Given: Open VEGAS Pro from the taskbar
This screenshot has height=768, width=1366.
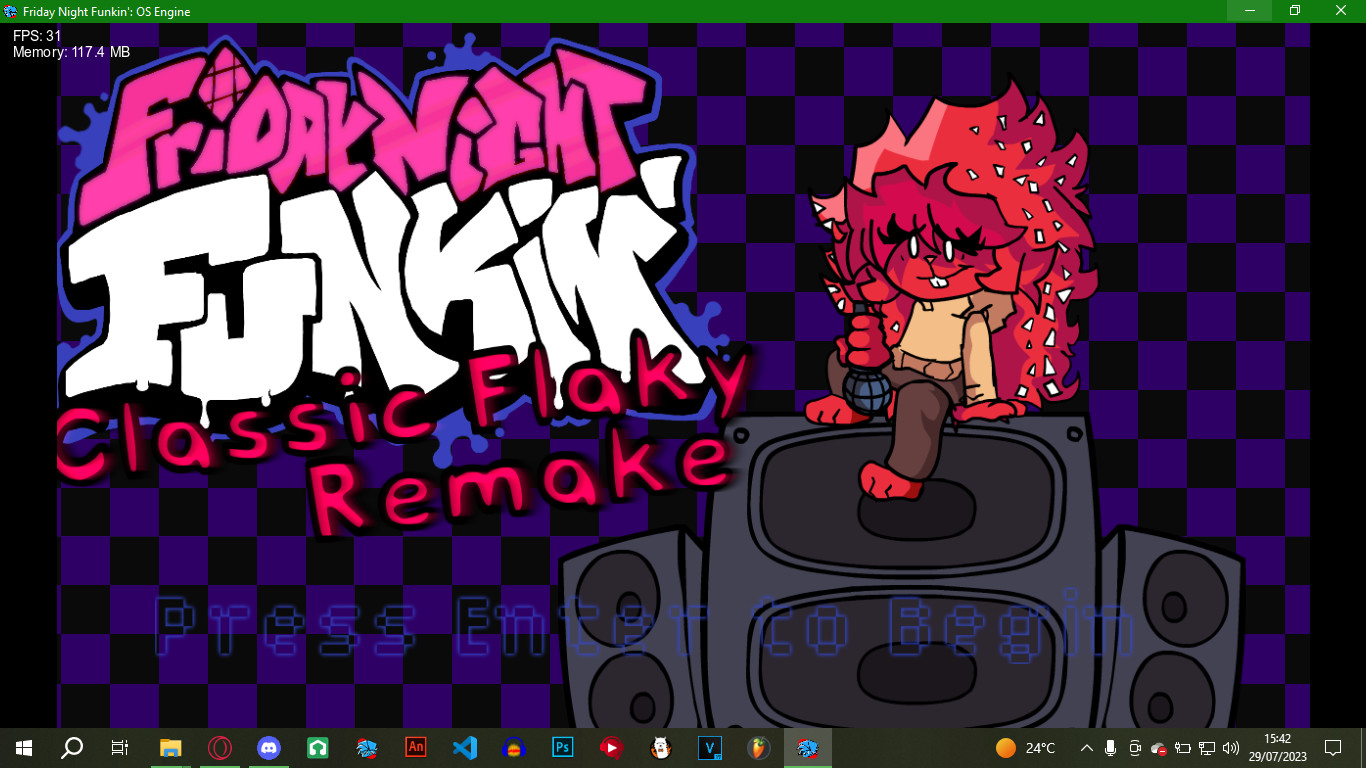Looking at the screenshot, I should click(709, 747).
